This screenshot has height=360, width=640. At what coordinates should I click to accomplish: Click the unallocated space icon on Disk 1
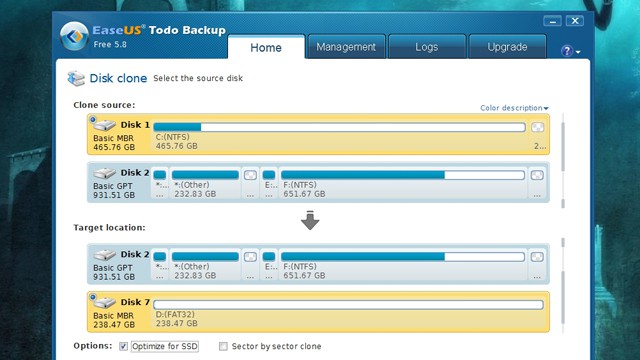point(538,127)
